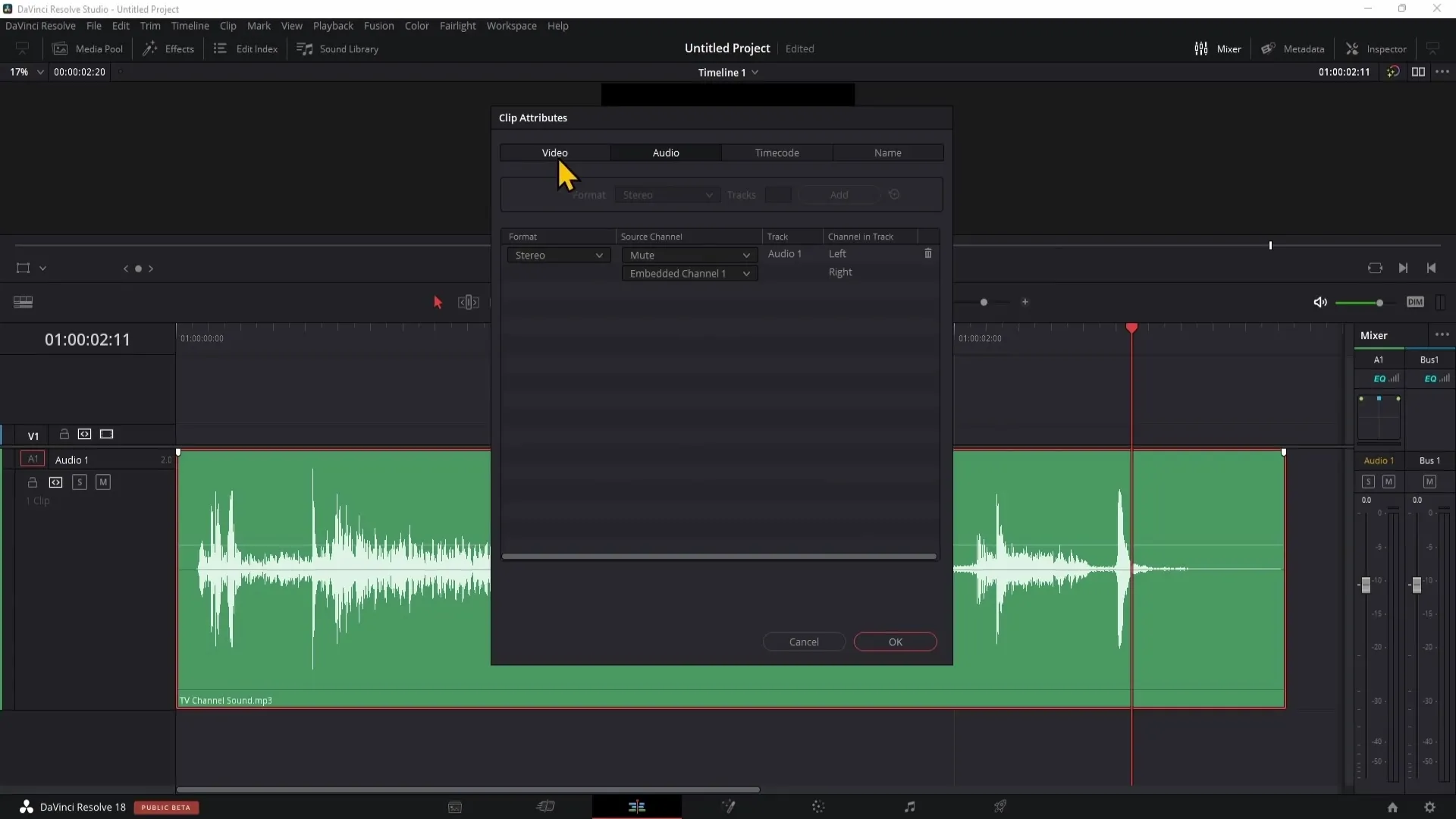Drag the audio volume slider in Mixer
The height and width of the screenshot is (819, 1456).
pyautogui.click(x=1366, y=583)
